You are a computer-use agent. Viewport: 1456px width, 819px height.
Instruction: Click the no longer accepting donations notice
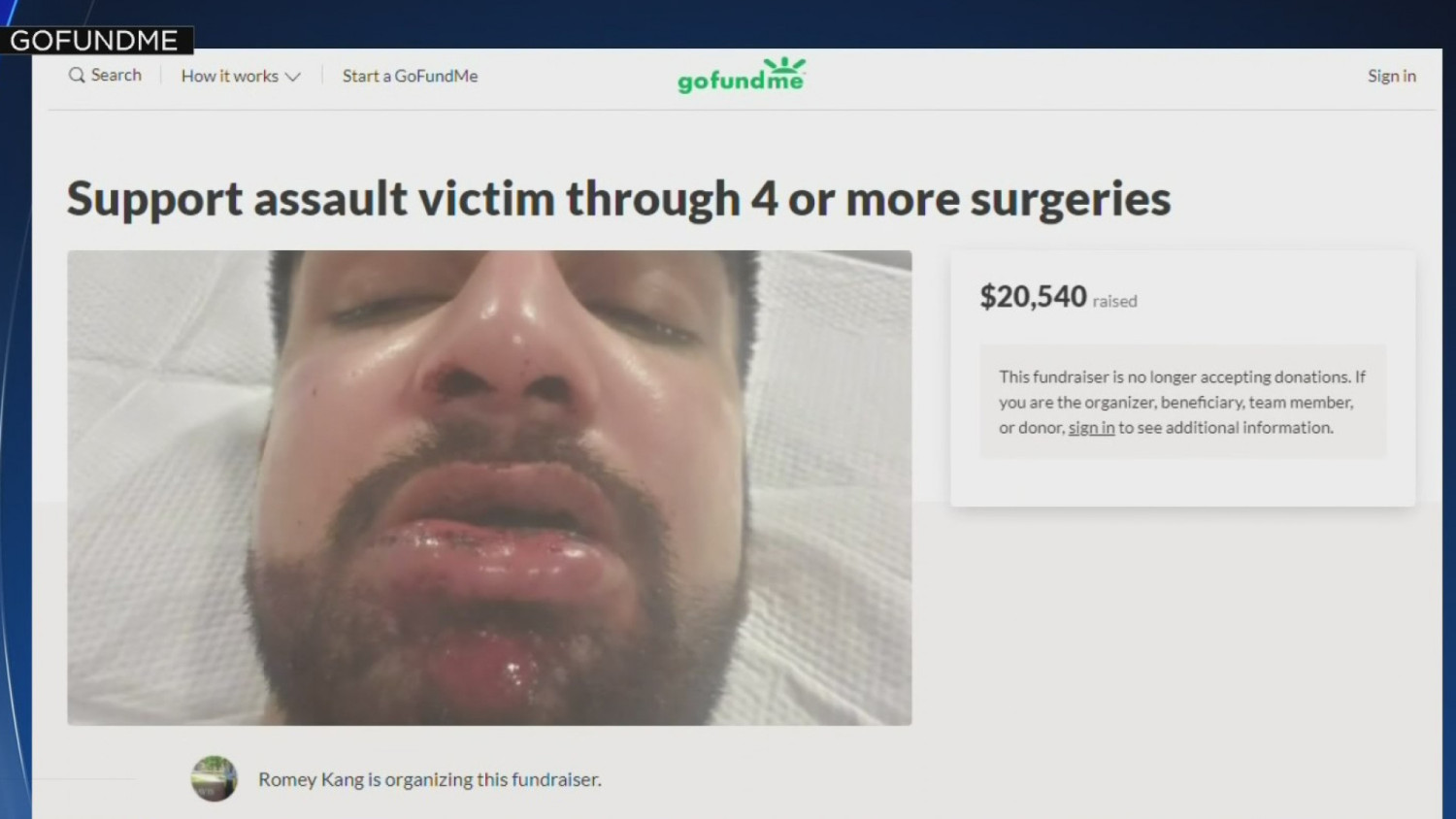click(x=1182, y=402)
